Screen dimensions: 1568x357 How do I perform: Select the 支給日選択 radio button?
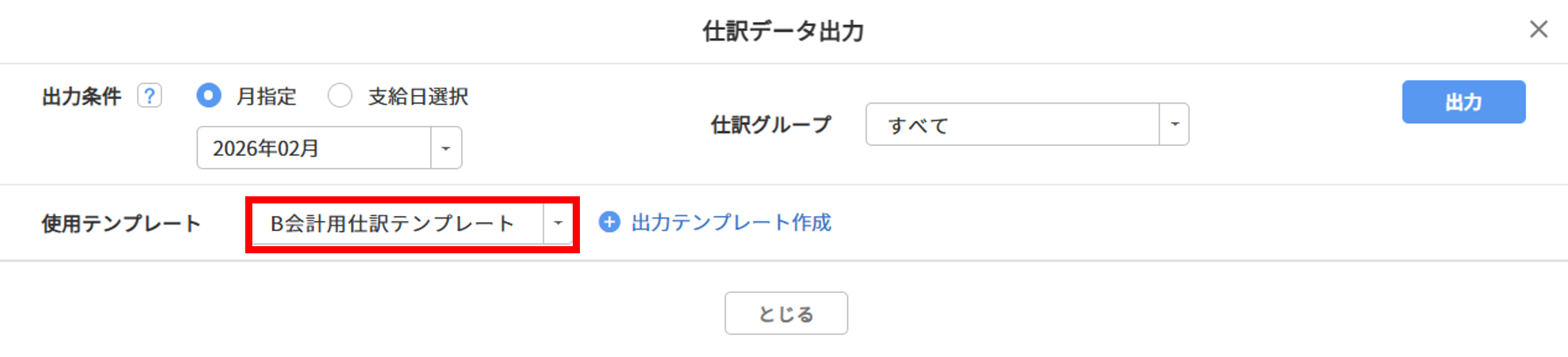[x=340, y=96]
